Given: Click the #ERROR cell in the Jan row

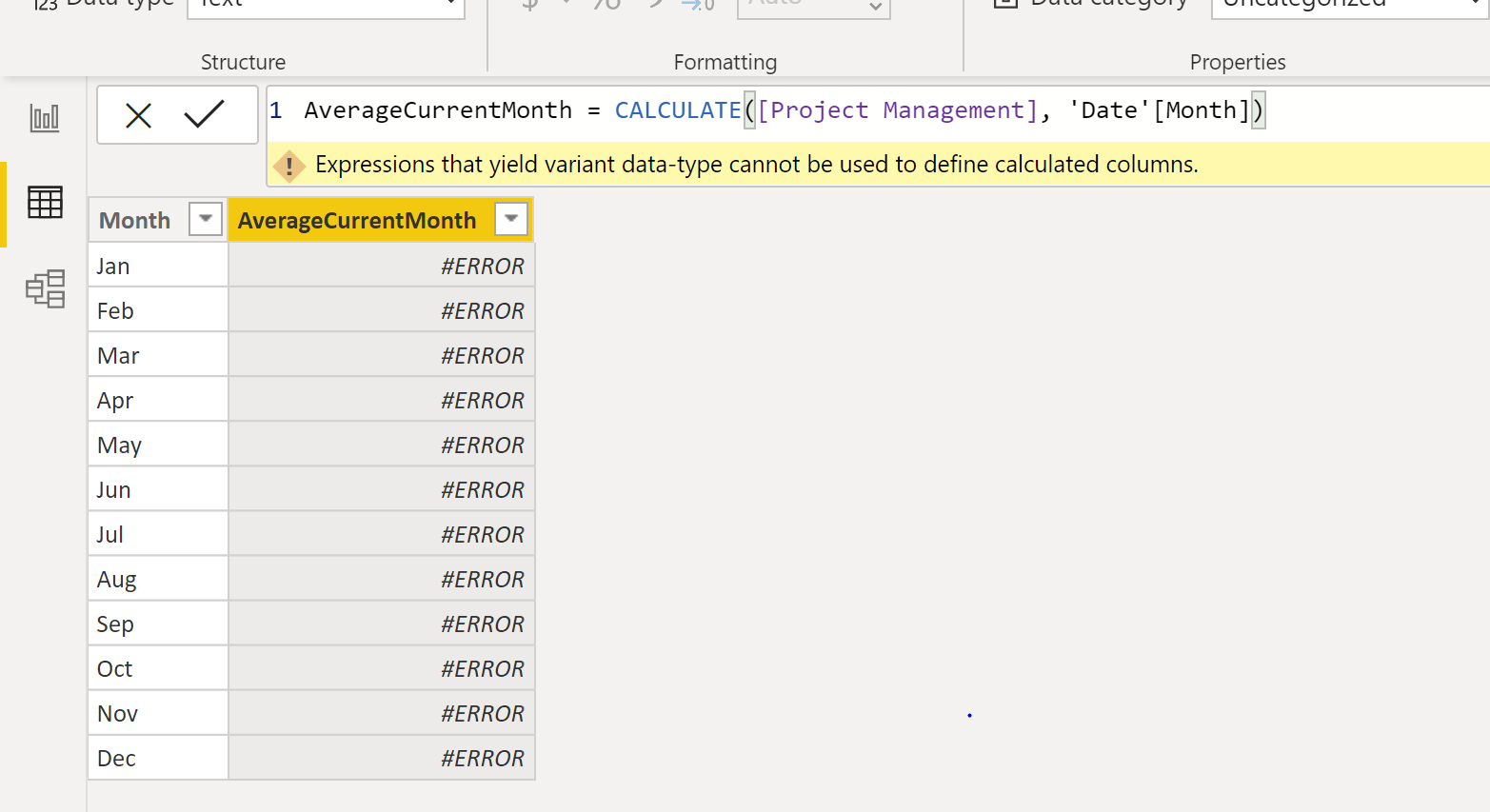Looking at the screenshot, I should click(381, 266).
